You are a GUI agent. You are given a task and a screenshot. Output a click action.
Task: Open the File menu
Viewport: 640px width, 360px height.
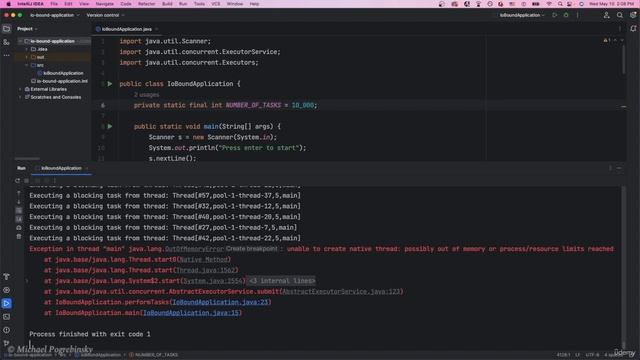click(x=54, y=4)
